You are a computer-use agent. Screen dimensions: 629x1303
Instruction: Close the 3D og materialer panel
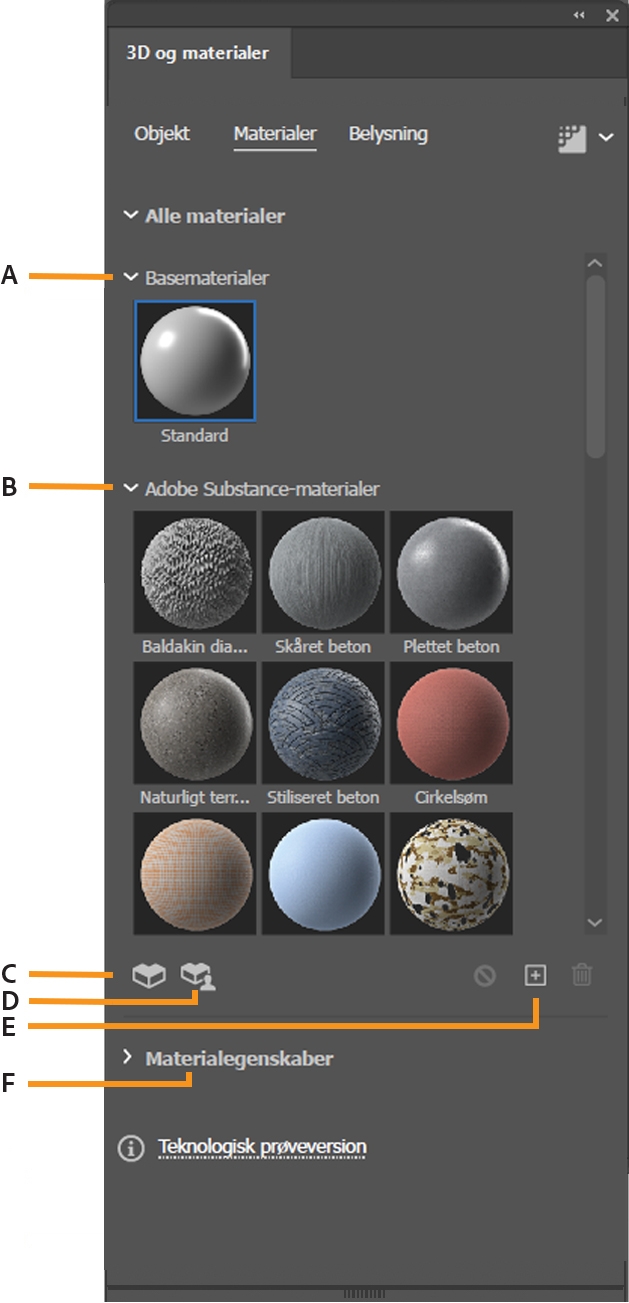612,15
